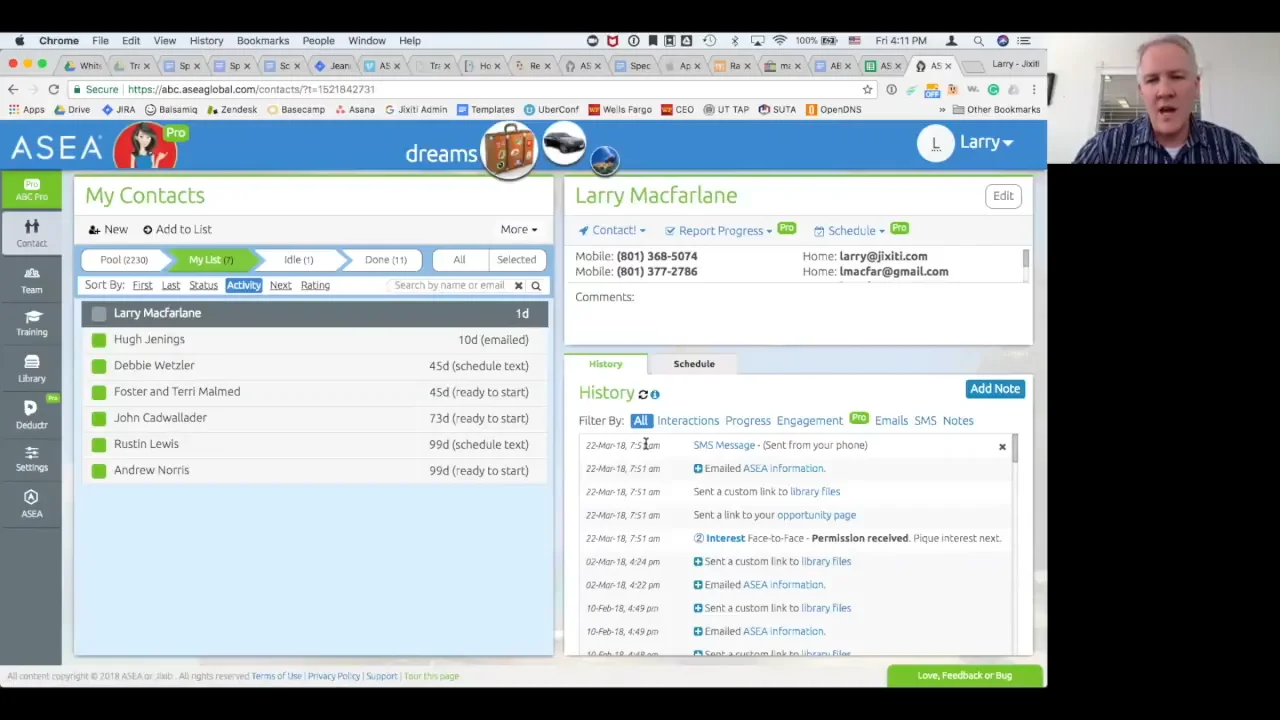
Task: Reload the page in Chrome
Action: pyautogui.click(x=53, y=89)
